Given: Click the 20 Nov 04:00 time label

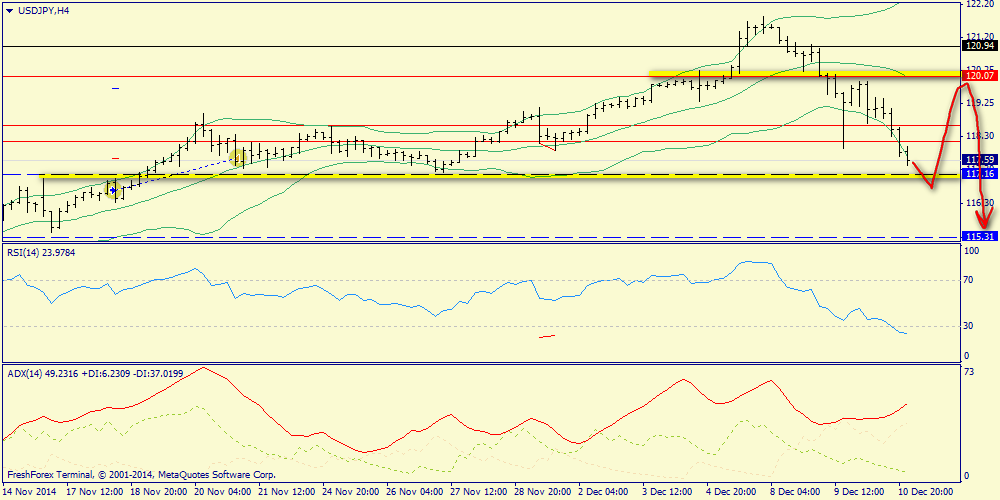Looking at the screenshot, I should [x=223, y=492].
